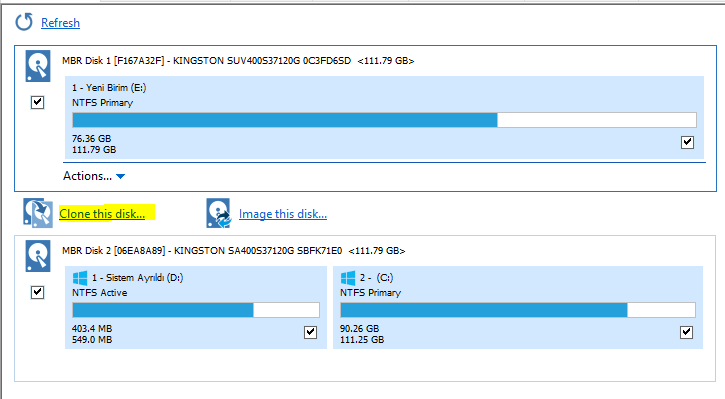725x399 pixels.
Task: Click the 403.4 MB used space value
Action: 92,329
